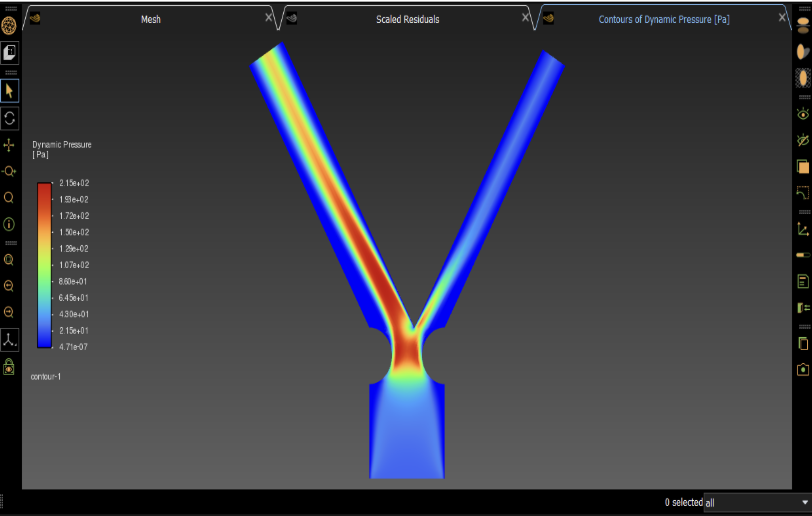812x516 pixels.
Task: Toggle the ground grid plane icon
Action: point(803,78)
